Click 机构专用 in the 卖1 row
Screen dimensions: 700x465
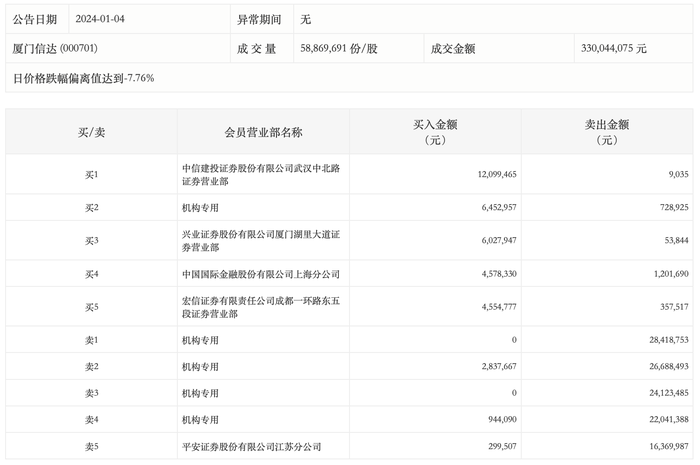pyautogui.click(x=200, y=340)
